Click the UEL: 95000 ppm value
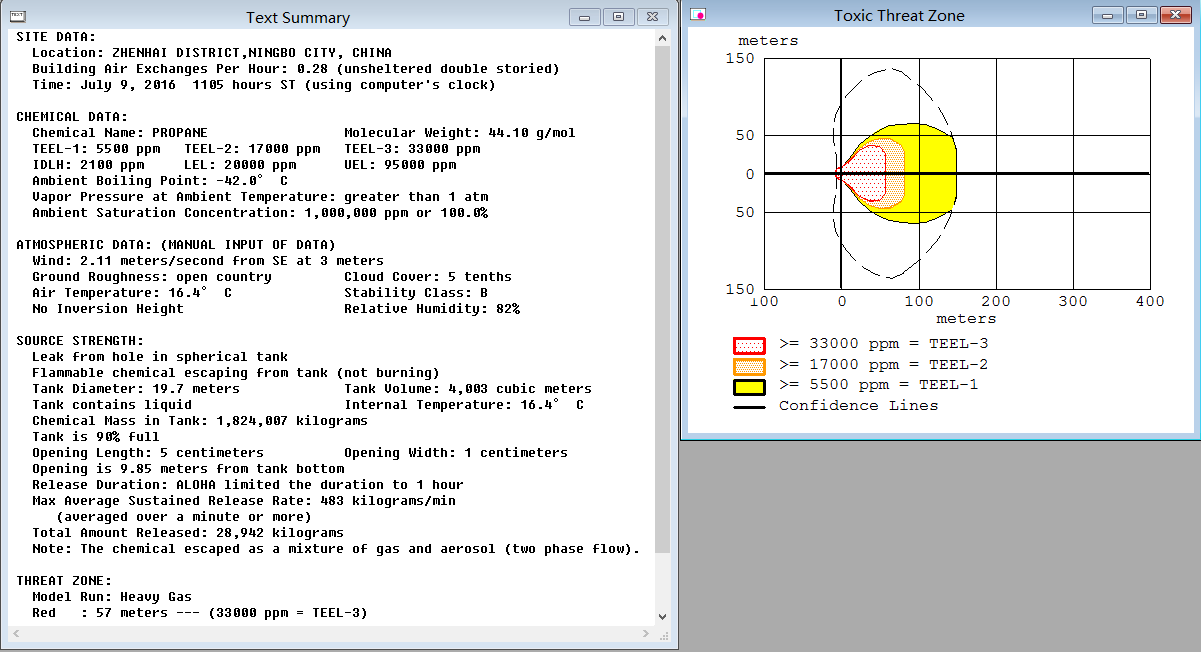The height and width of the screenshot is (652, 1201). point(400,165)
